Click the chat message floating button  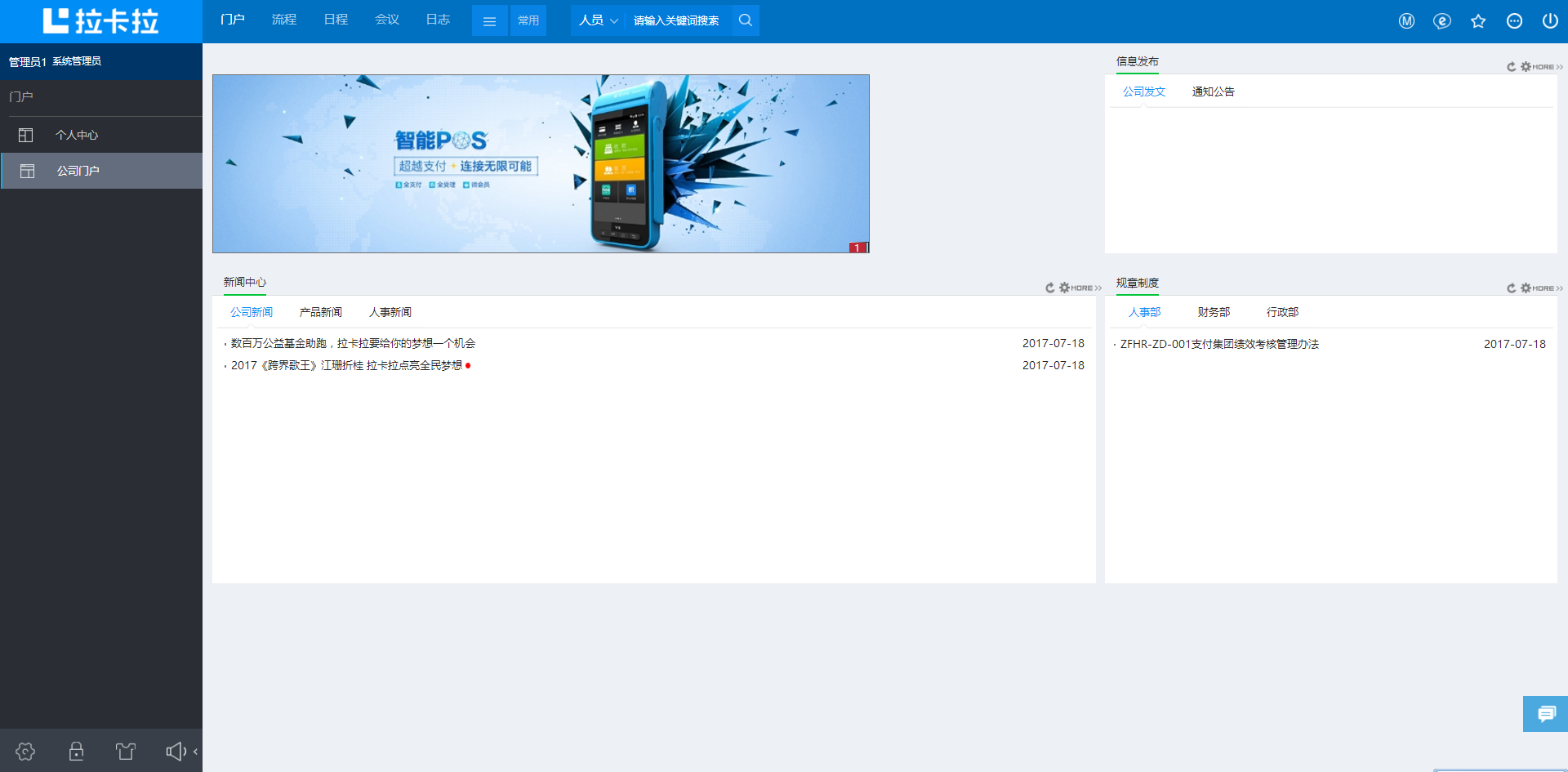pos(1546,714)
